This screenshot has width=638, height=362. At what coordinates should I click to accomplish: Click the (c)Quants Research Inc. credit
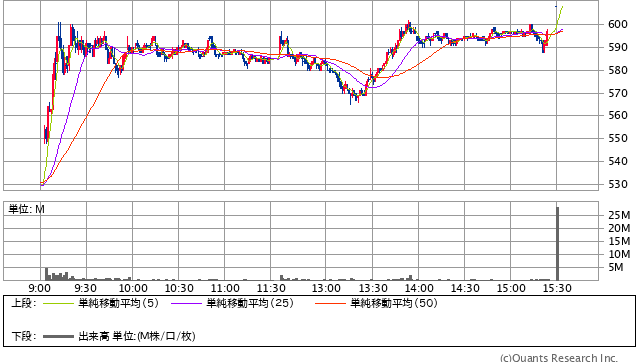pos(559,358)
